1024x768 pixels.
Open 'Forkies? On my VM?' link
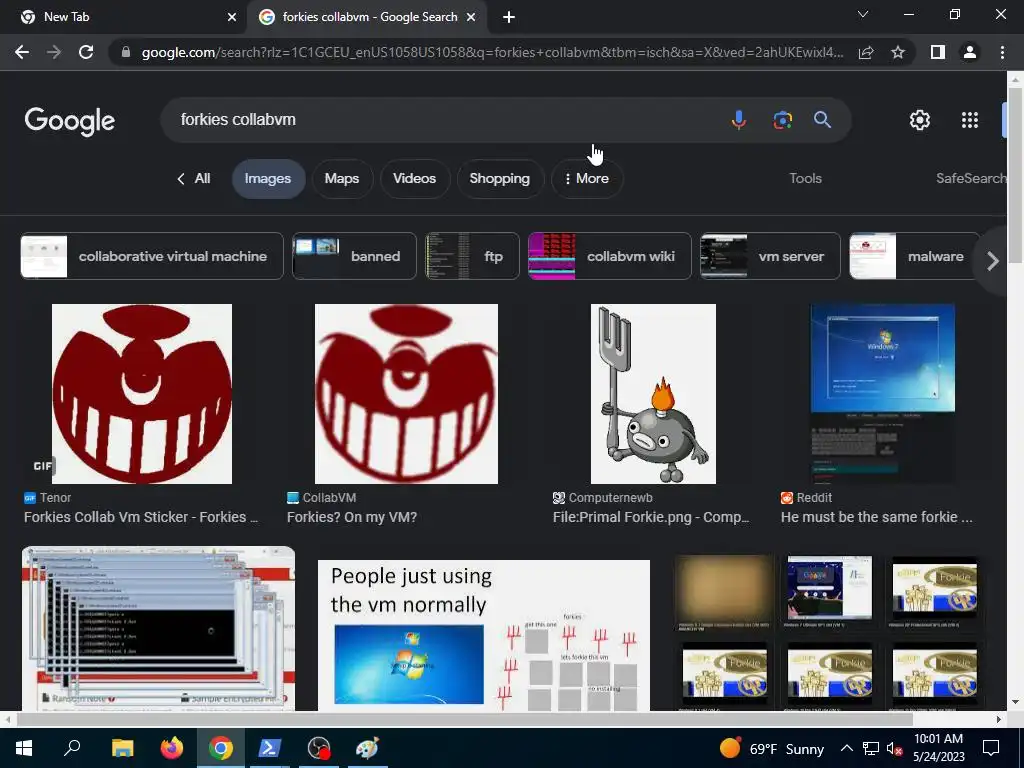(x=351, y=517)
